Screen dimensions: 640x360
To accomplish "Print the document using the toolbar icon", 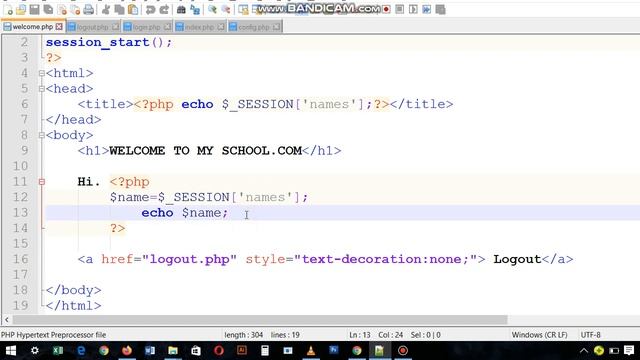I will pos(89,9).
